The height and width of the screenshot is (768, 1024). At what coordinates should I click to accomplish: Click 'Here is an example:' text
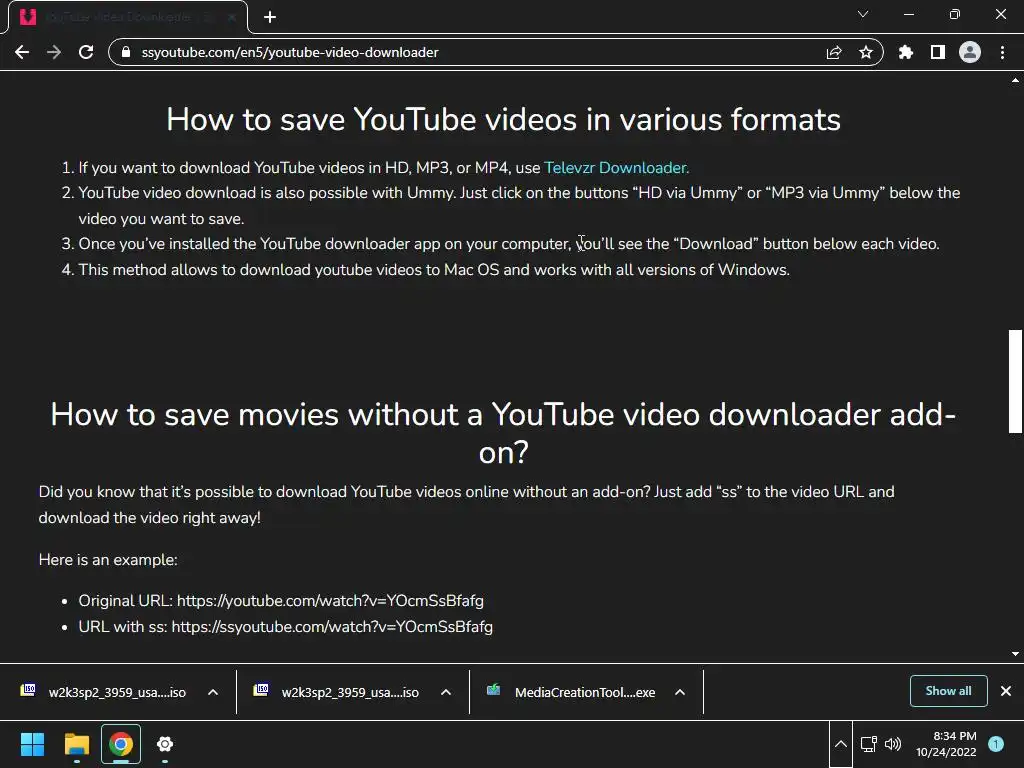pos(108,560)
